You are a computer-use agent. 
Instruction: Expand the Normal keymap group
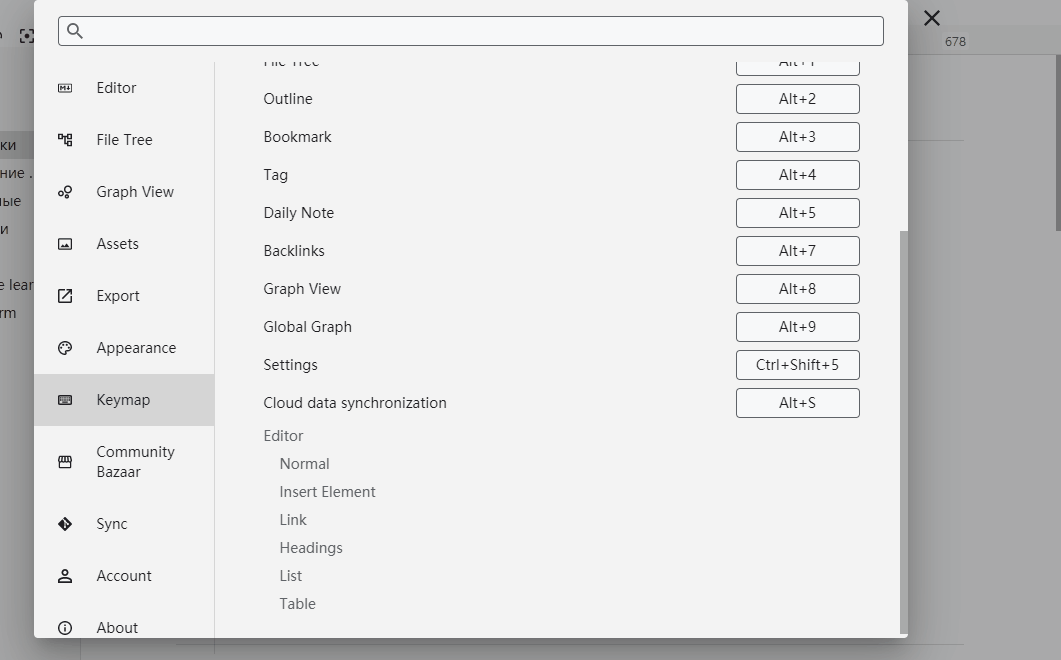click(x=304, y=464)
